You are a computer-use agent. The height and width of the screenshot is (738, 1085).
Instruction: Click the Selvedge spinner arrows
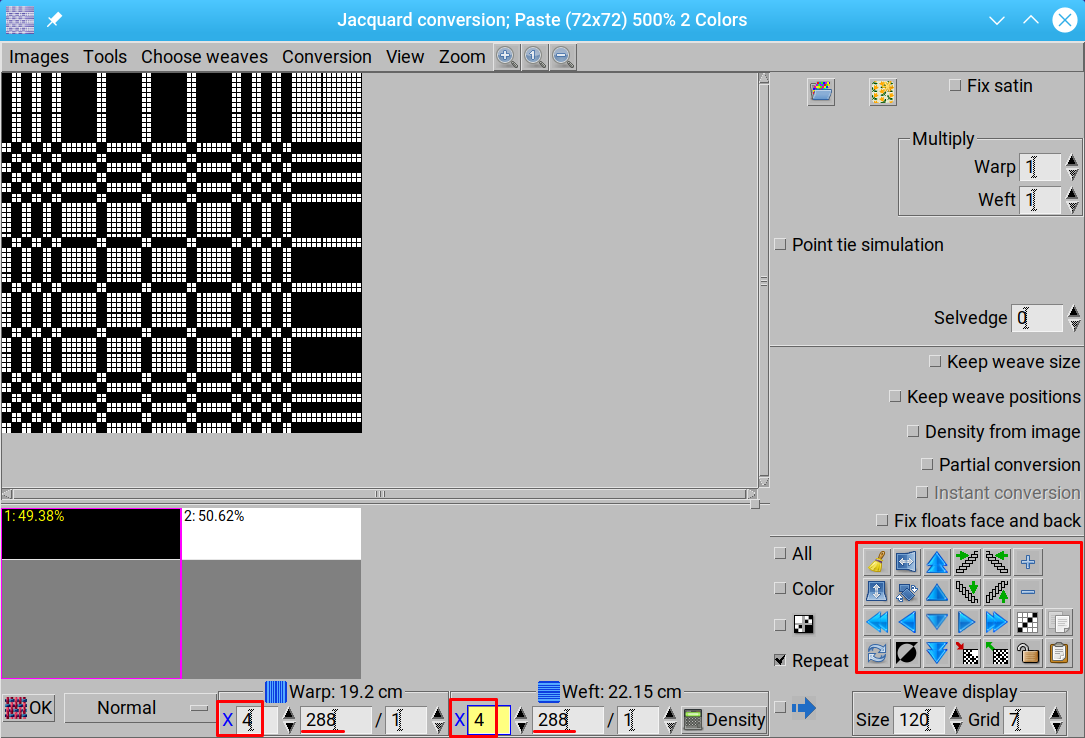coord(1073,317)
